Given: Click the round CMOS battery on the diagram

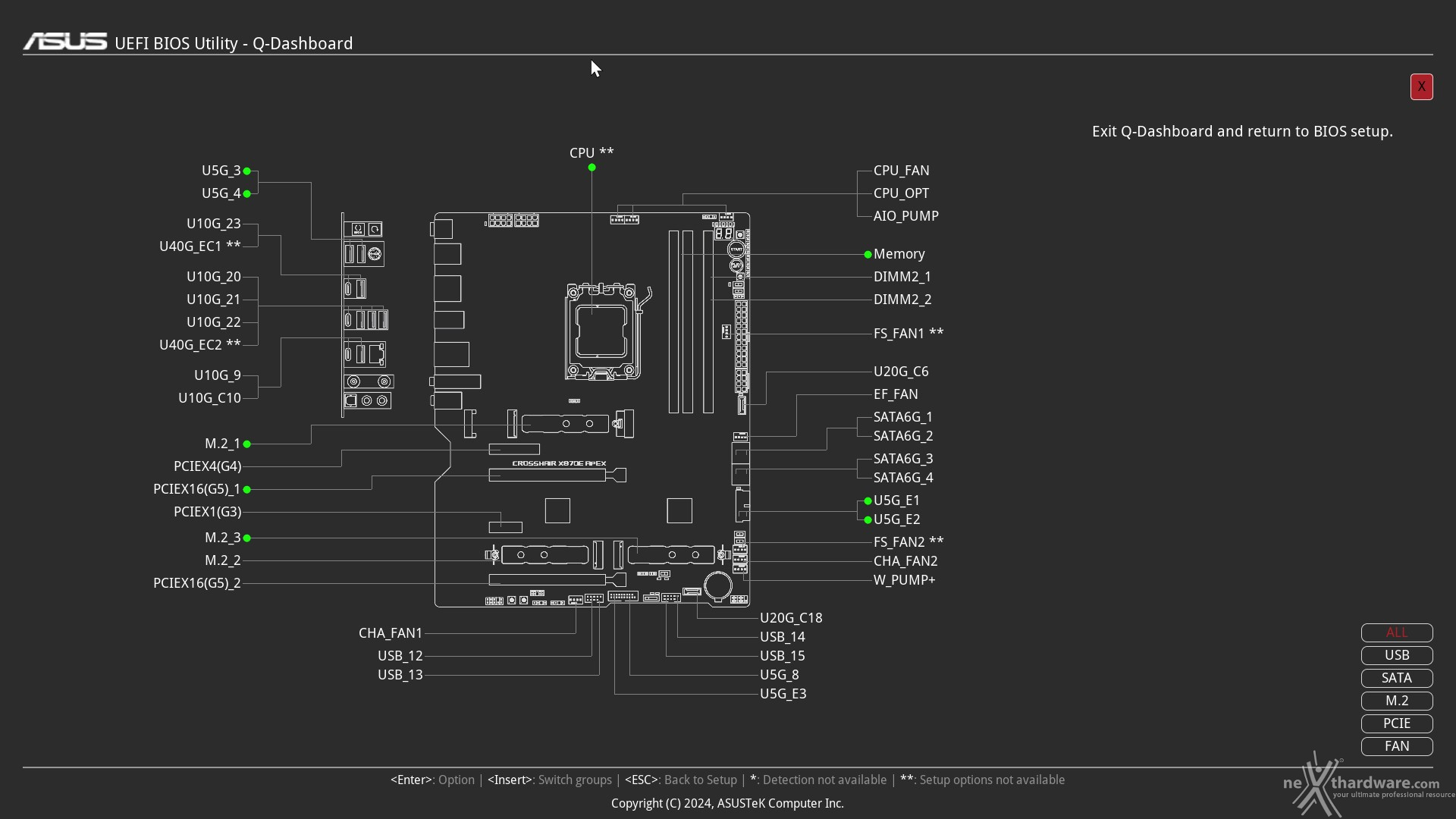Looking at the screenshot, I should tap(717, 585).
